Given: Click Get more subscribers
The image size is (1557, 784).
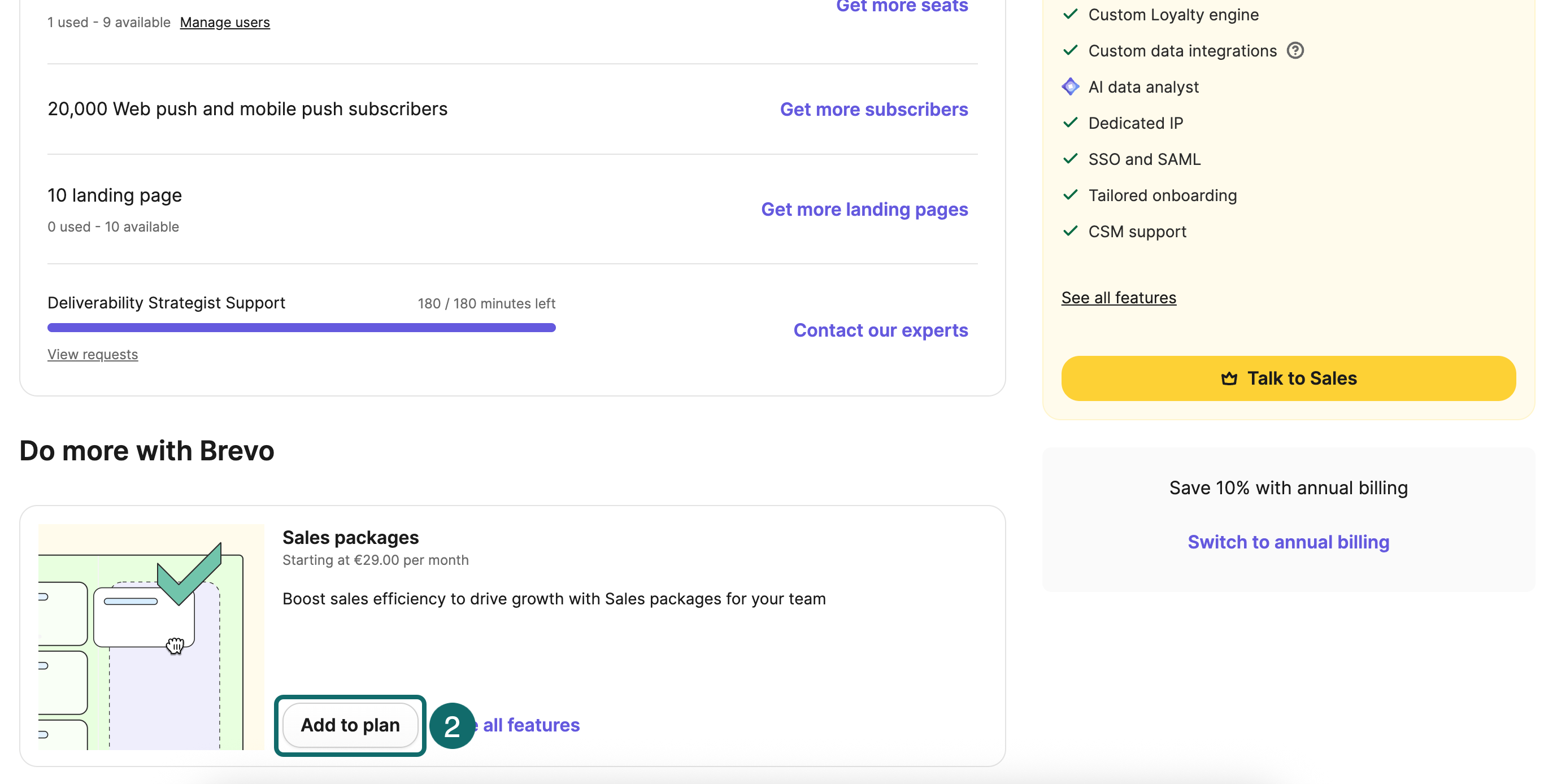Looking at the screenshot, I should (875, 110).
